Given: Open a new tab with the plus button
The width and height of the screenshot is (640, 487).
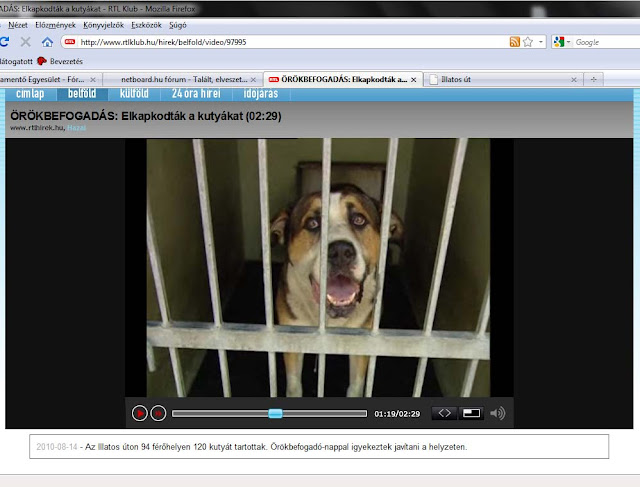Looking at the screenshot, I should 593,79.
